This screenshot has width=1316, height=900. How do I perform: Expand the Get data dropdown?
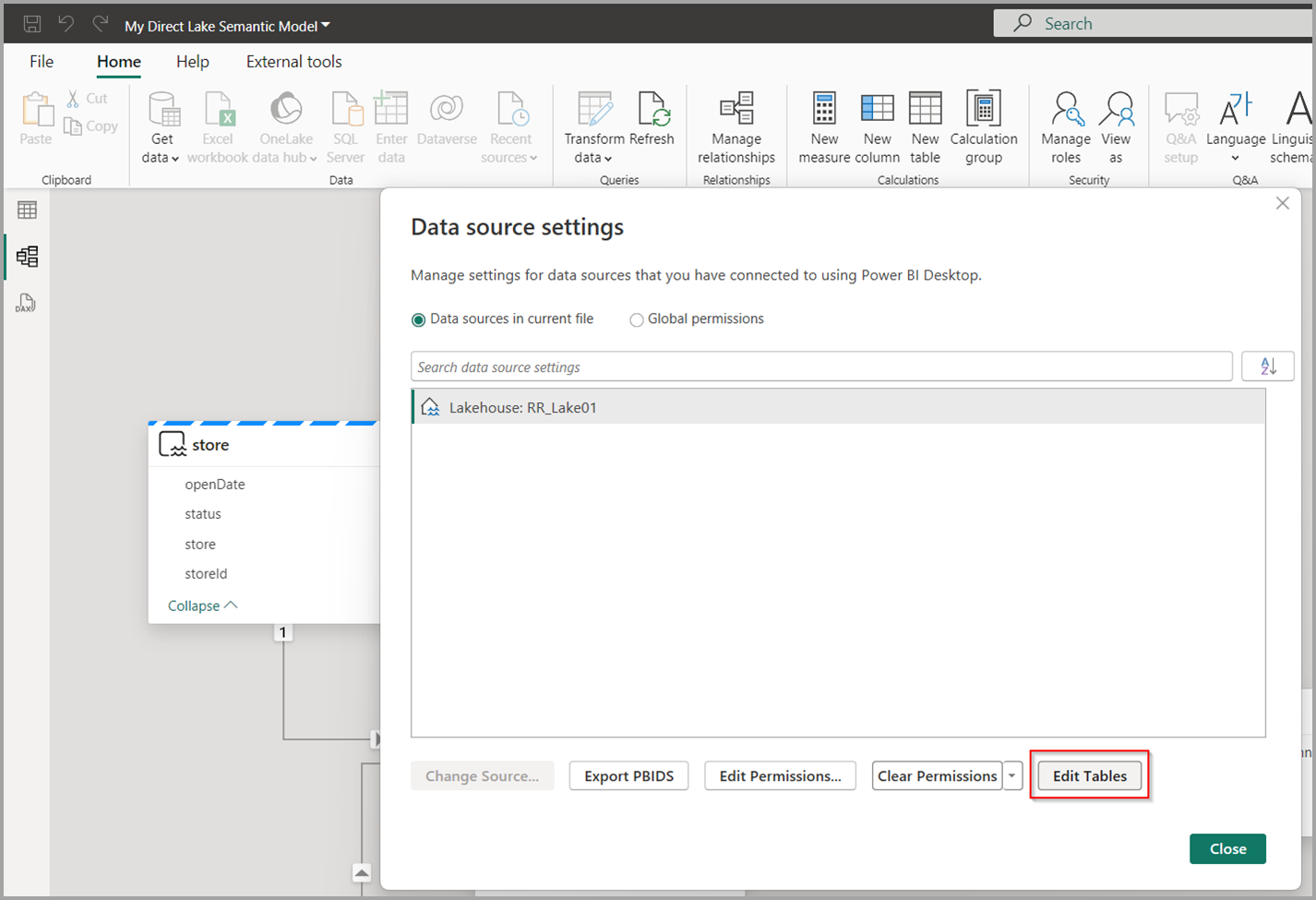[x=175, y=159]
